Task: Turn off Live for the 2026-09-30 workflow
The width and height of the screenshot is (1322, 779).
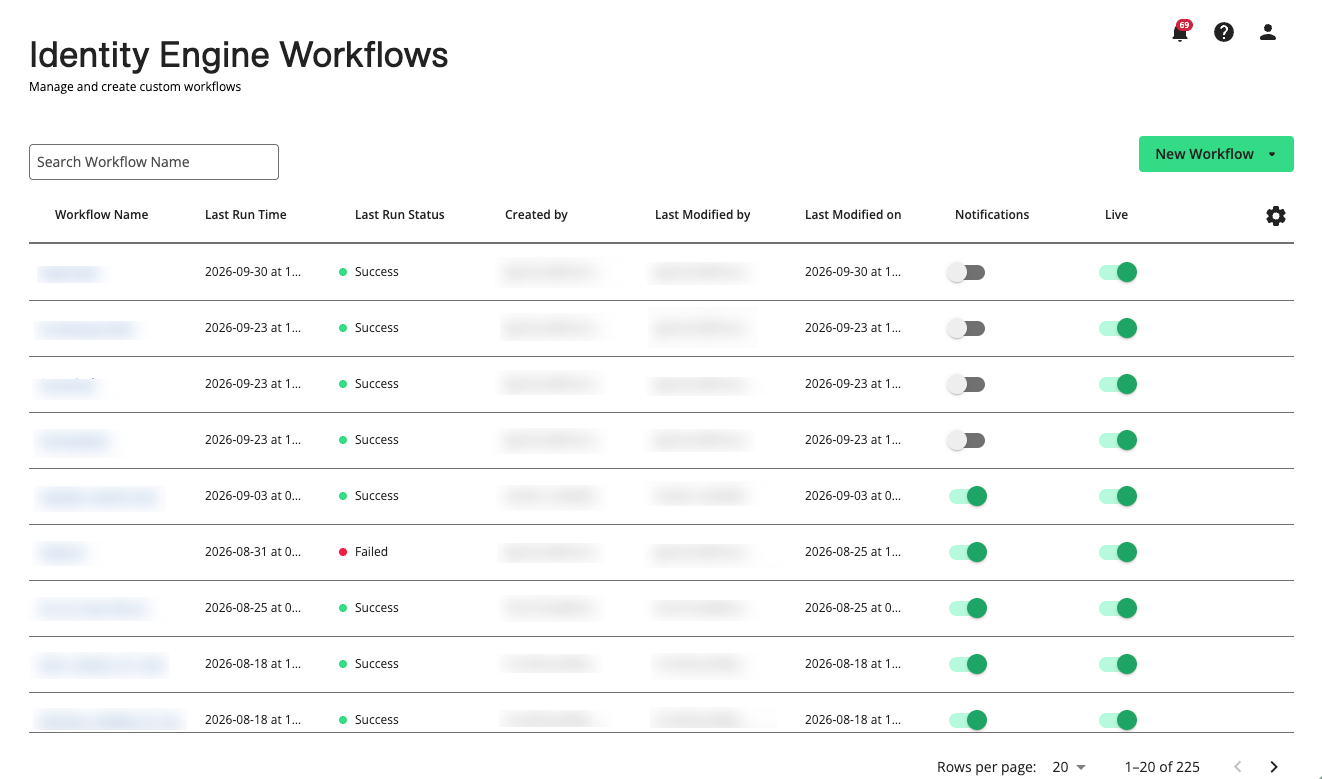Action: (x=1118, y=272)
